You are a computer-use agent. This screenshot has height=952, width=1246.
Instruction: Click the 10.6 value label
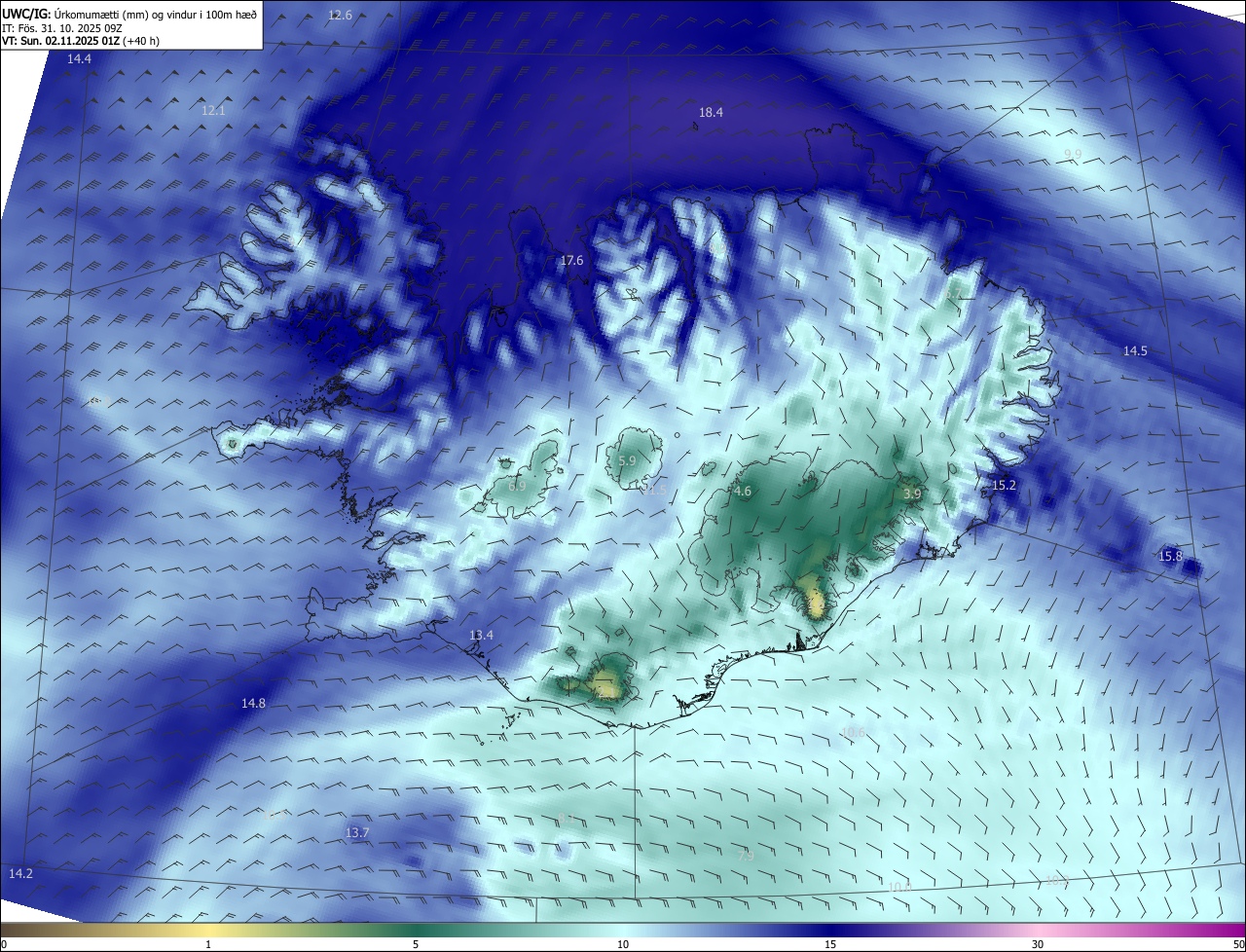(853, 733)
